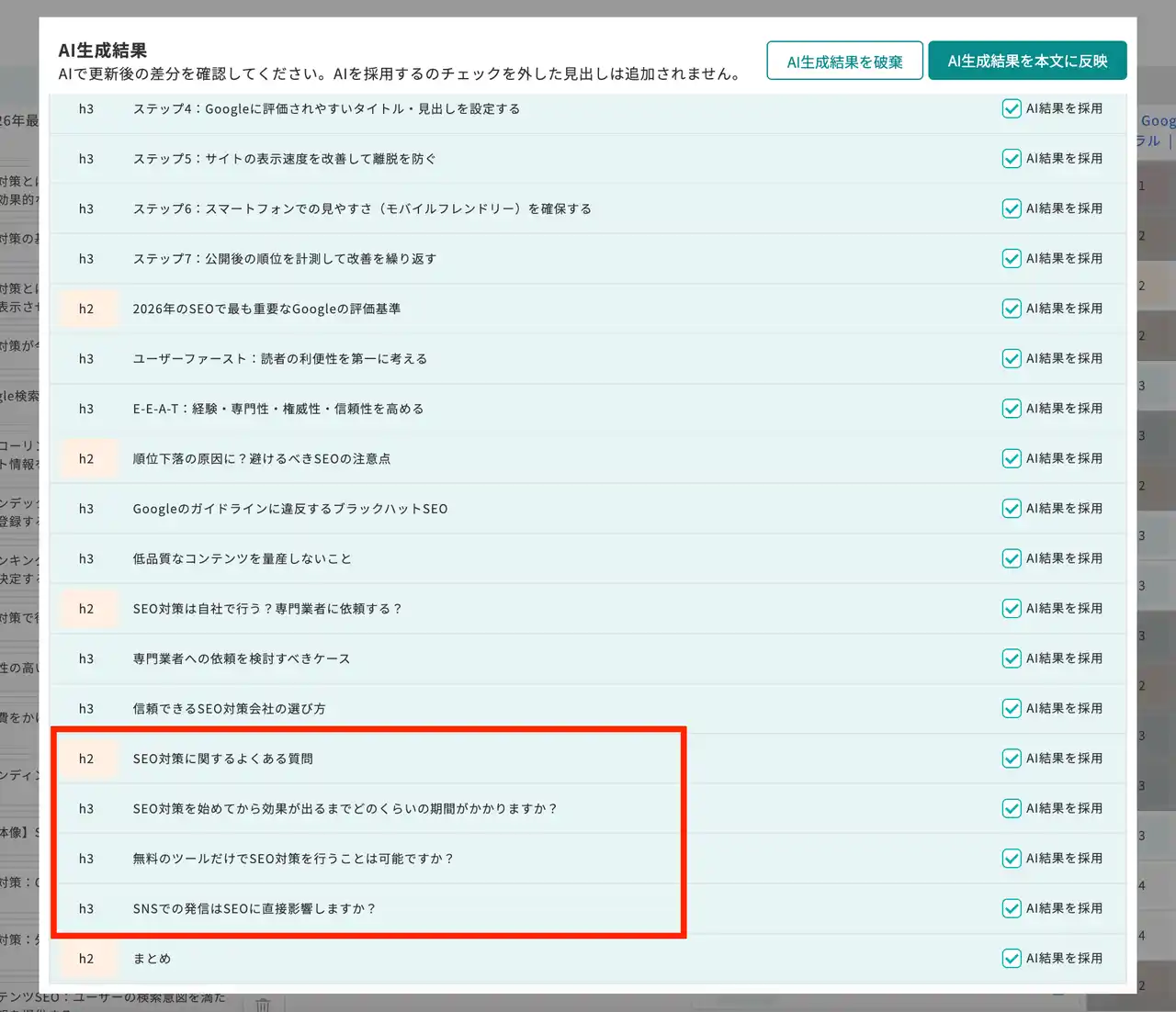Select heading 信頼できるSEO対策会社の選び方
1176x1012 pixels.
pos(229,709)
